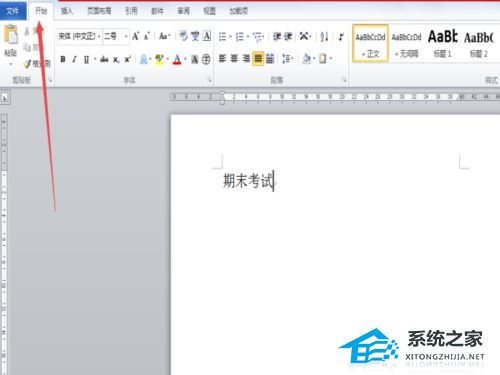Apply the Heading 2 style
The width and height of the screenshot is (500, 375).
pos(479,43)
